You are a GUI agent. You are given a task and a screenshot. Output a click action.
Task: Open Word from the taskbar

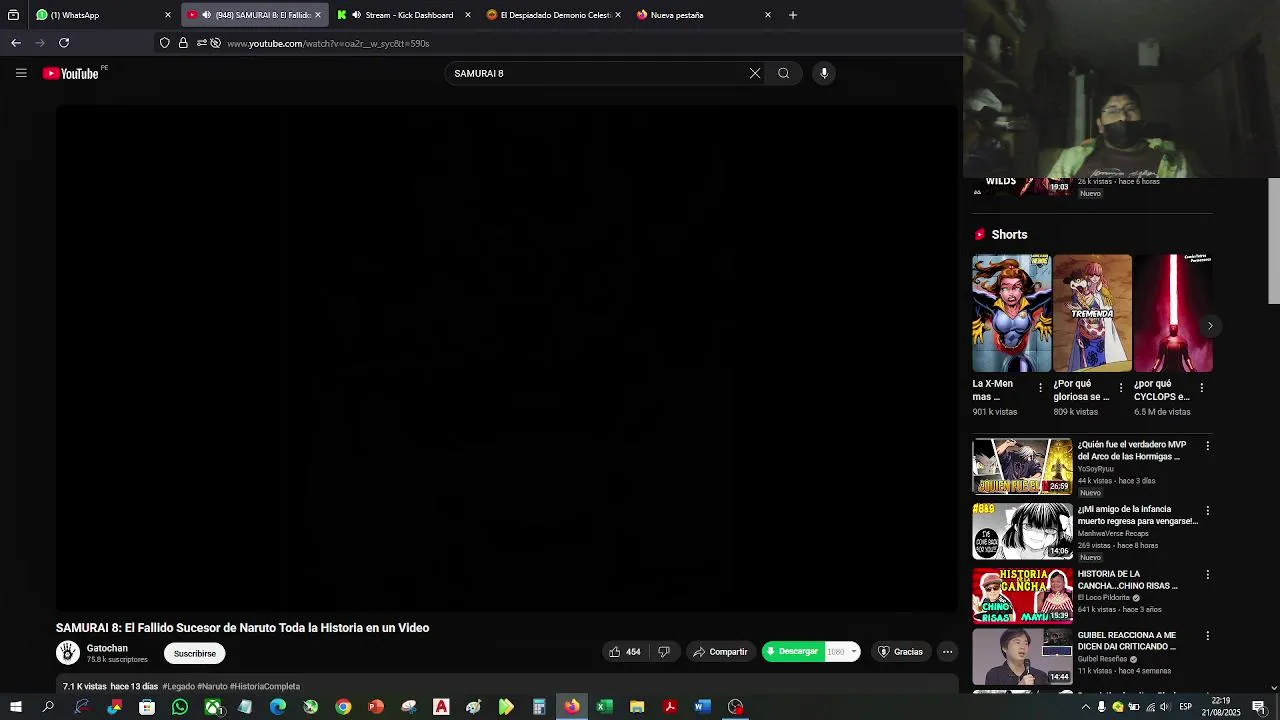click(x=702, y=707)
